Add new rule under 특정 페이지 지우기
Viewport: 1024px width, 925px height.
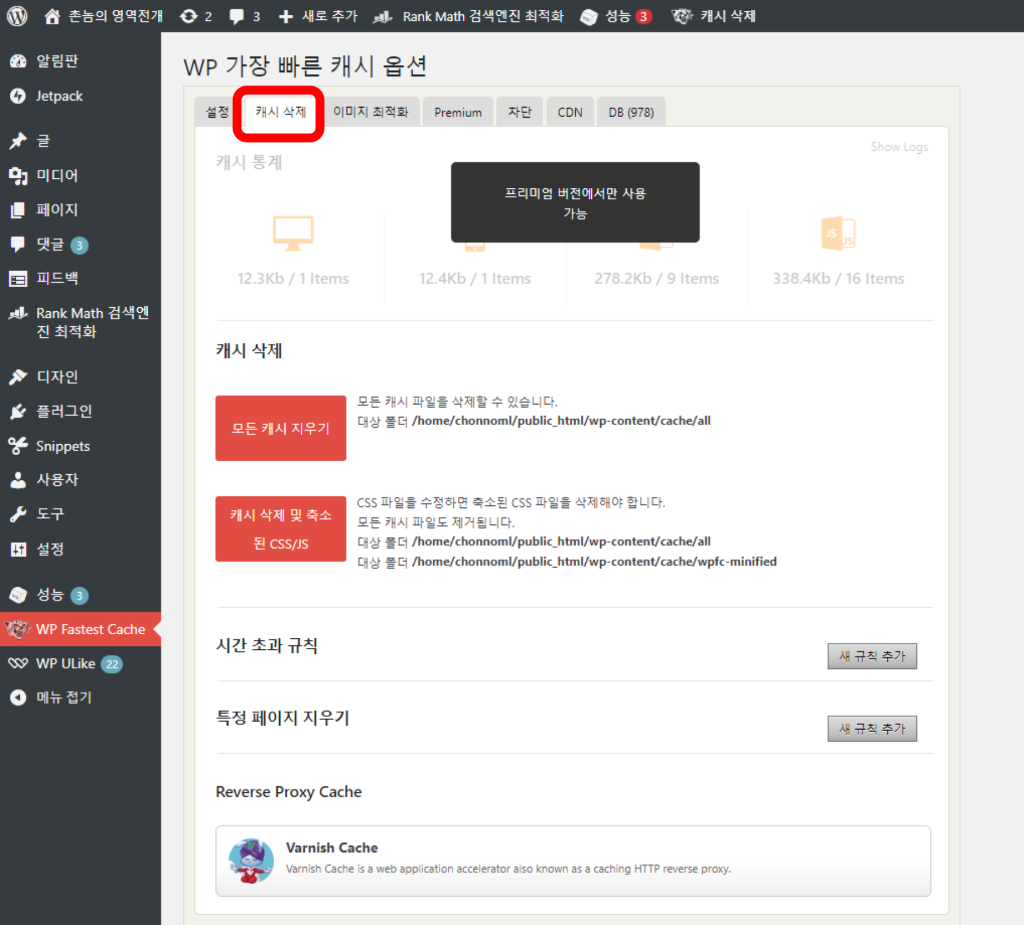872,728
